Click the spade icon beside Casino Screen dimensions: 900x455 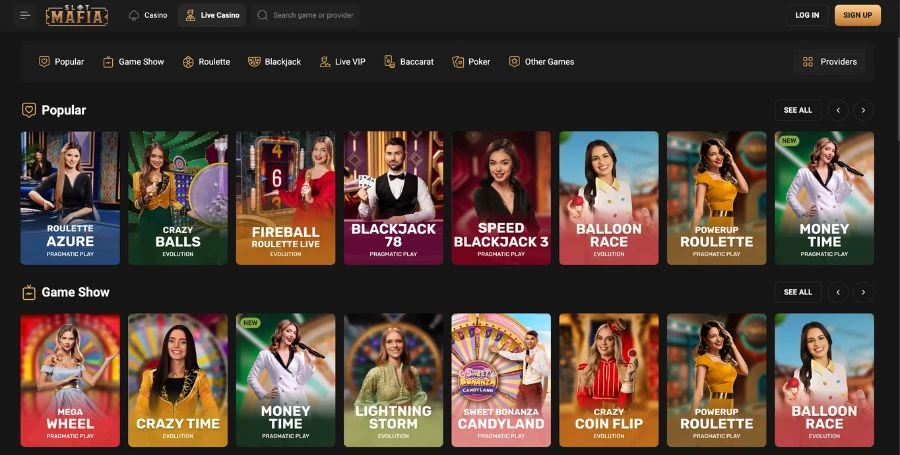[134, 15]
